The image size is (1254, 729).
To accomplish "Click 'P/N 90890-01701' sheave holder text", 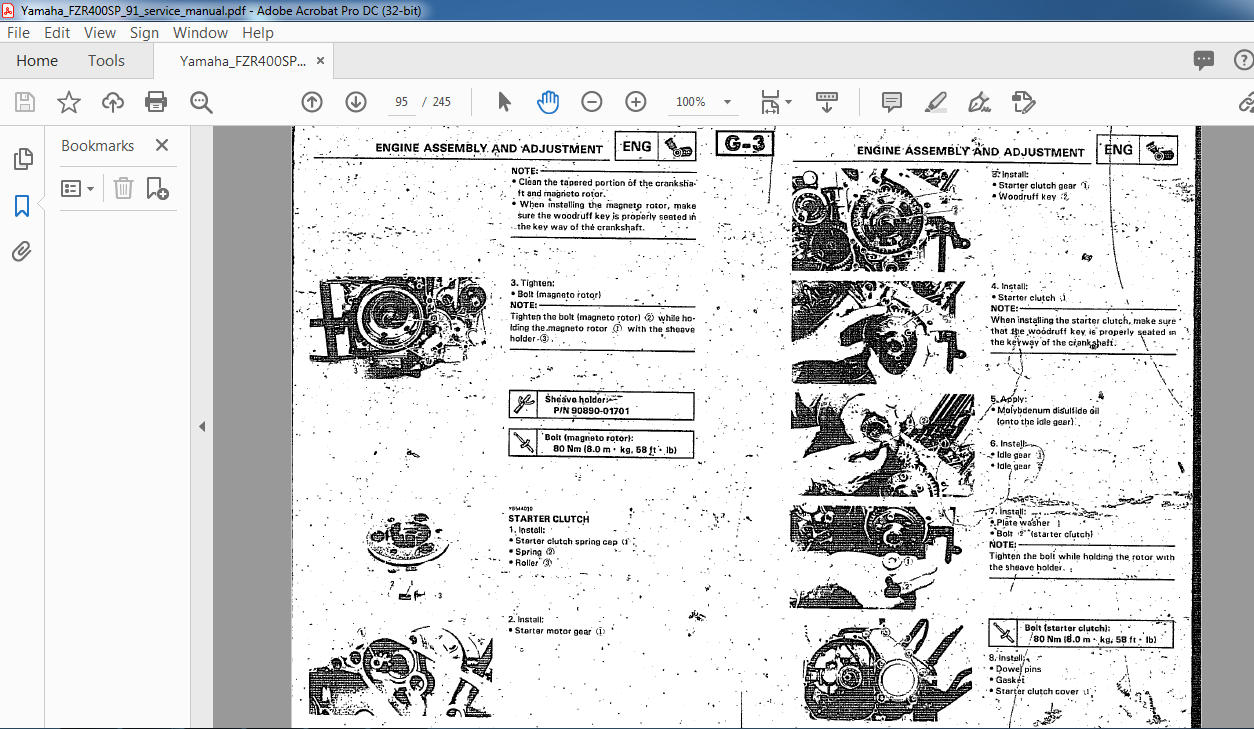I will tap(591, 411).
